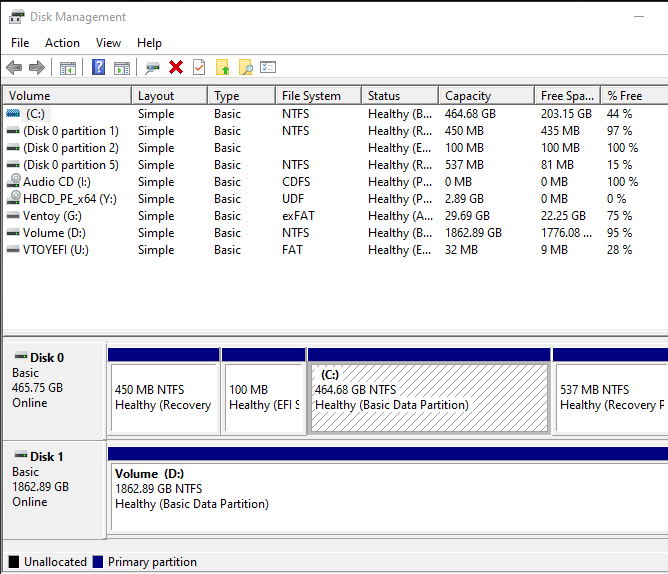Open the File menu
Image resolution: width=668 pixels, height=574 pixels.
(20, 43)
